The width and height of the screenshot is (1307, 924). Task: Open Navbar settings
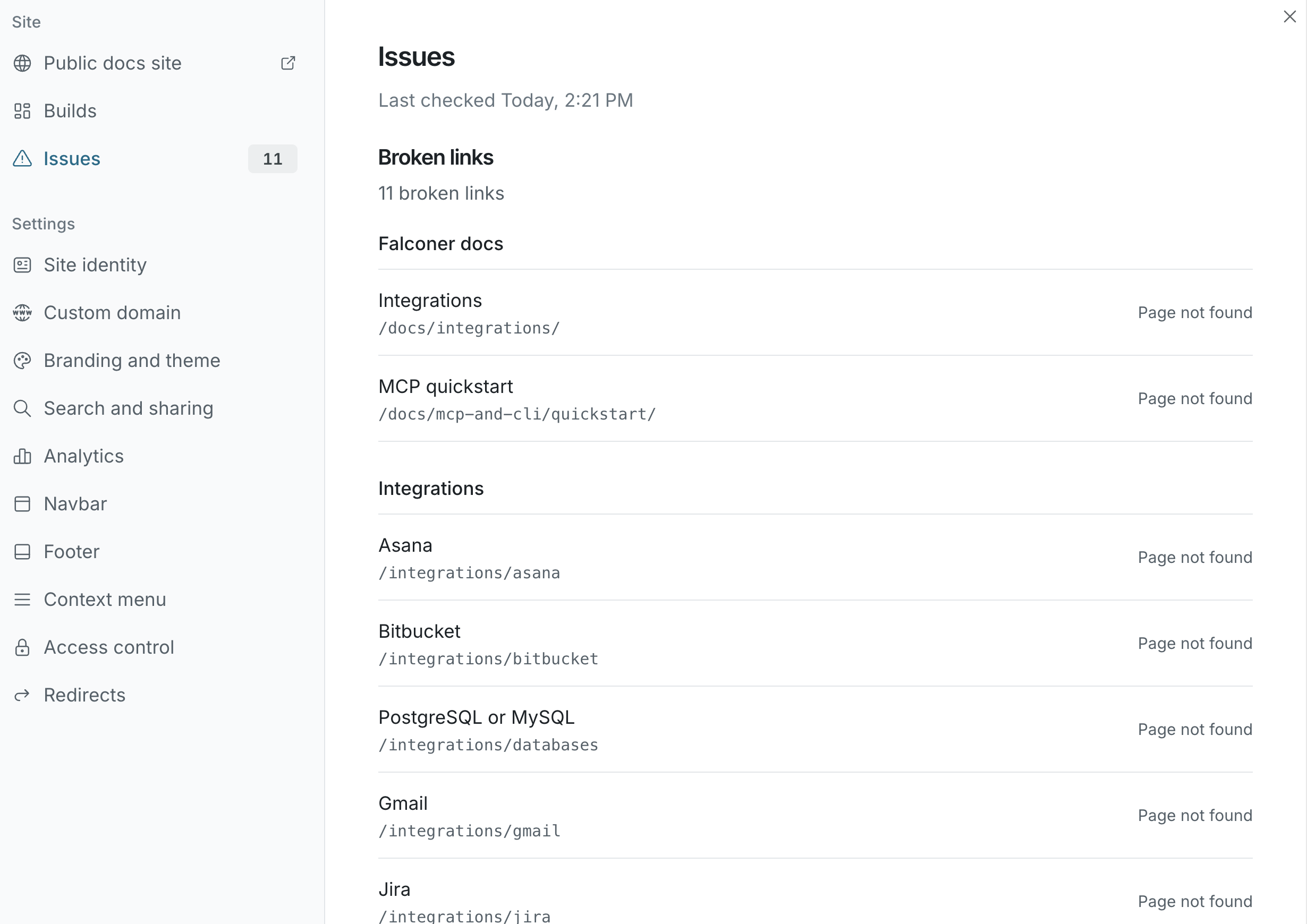154,504
